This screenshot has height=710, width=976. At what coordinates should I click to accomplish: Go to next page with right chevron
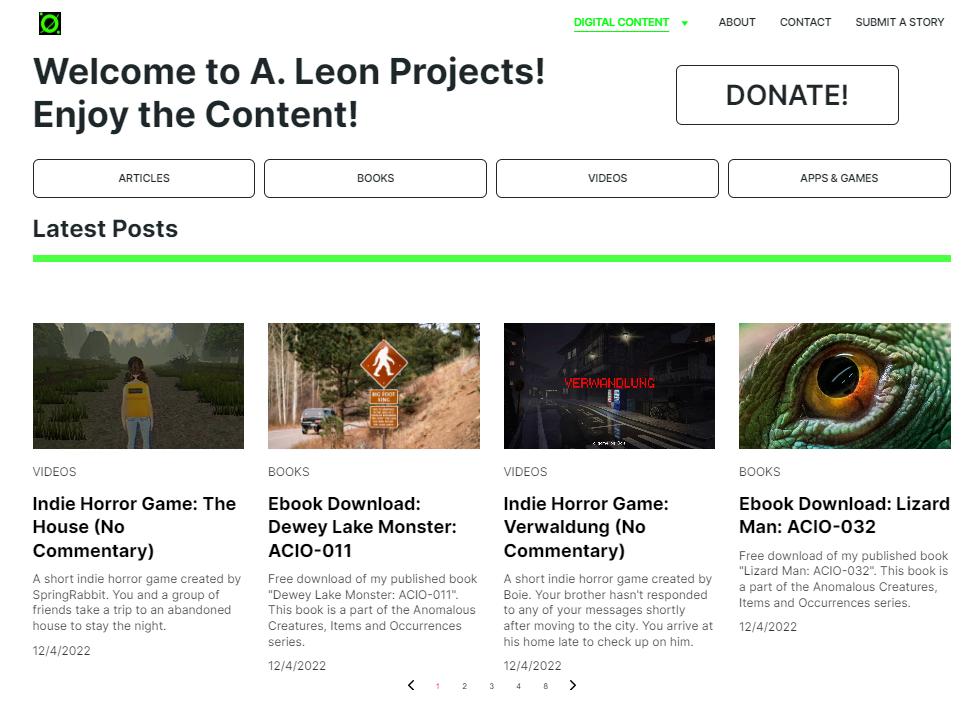pos(573,685)
